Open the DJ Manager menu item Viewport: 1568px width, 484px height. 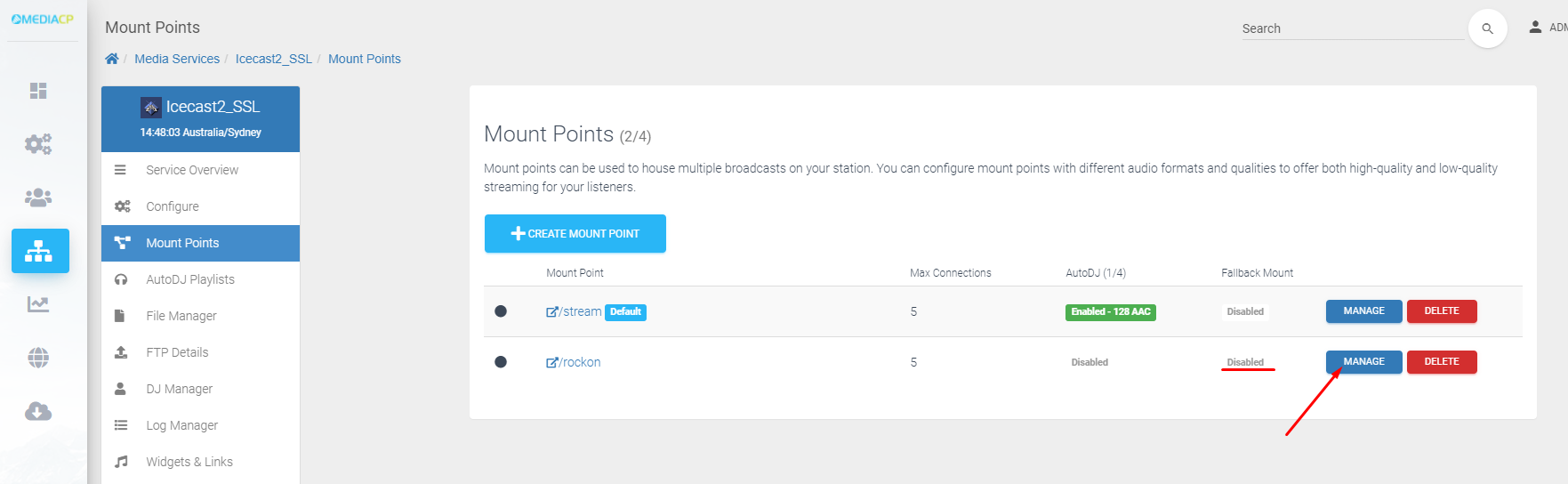[x=180, y=389]
